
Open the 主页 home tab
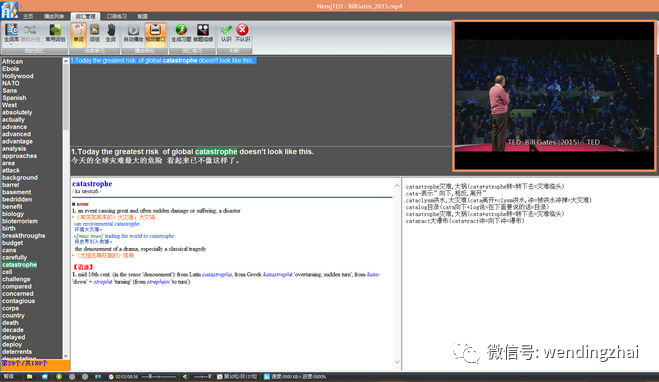tap(28, 16)
